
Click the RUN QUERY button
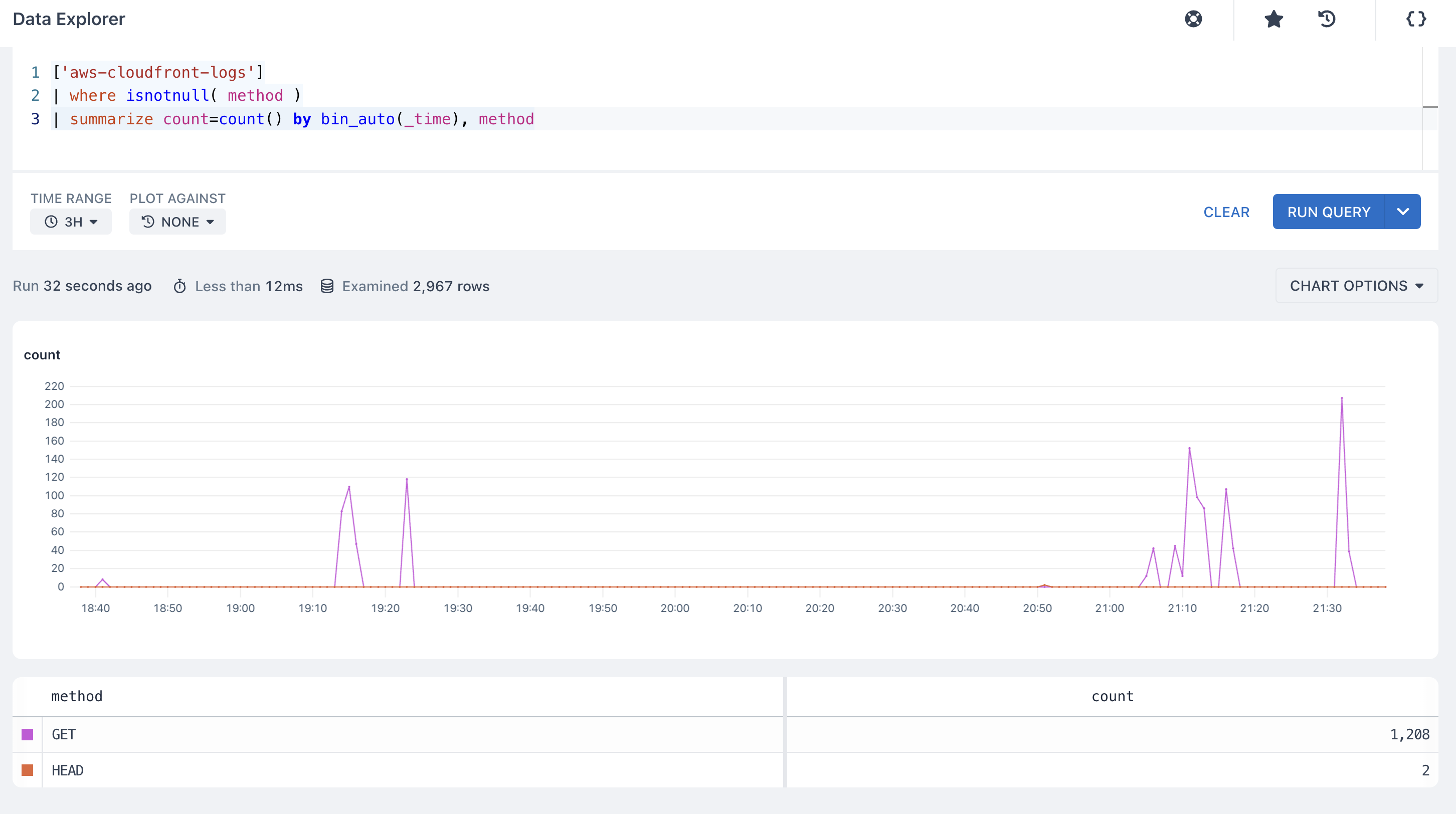coord(1328,212)
